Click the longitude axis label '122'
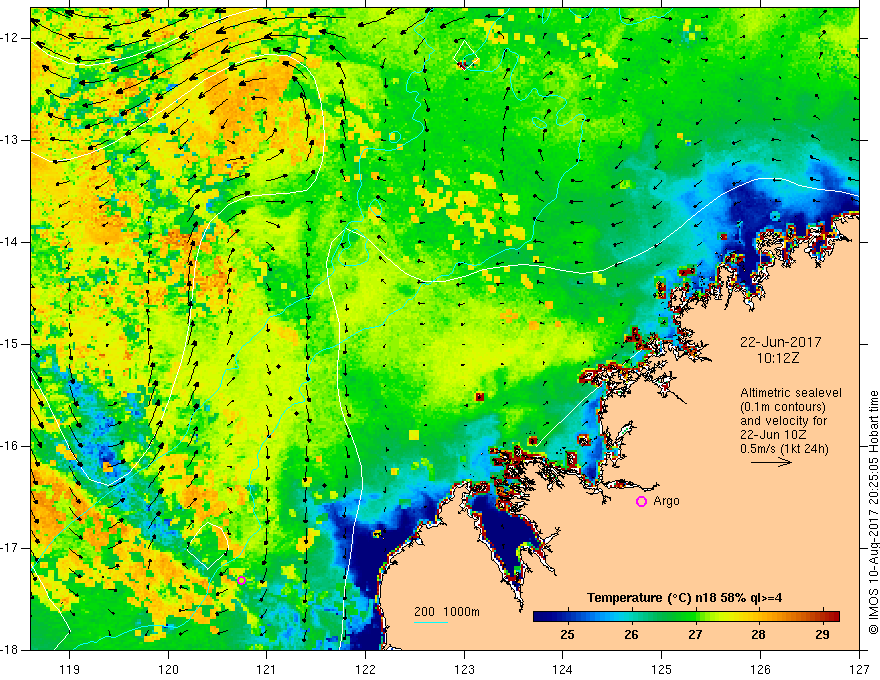Image resolution: width=880 pixels, height=680 pixels. pyautogui.click(x=365, y=669)
